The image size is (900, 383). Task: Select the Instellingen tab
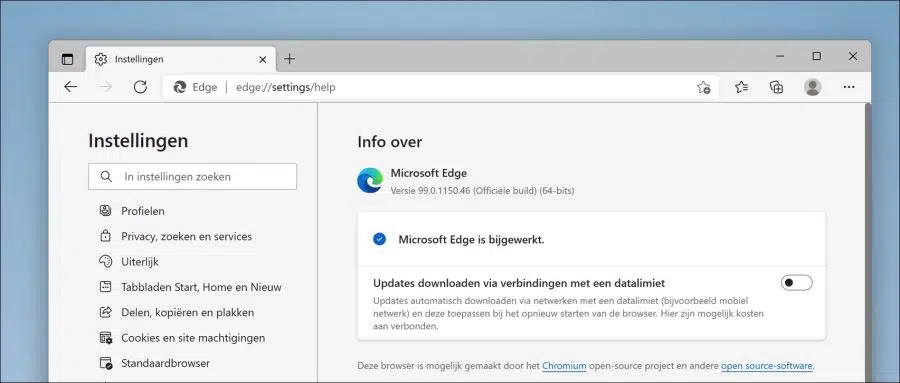[x=181, y=59]
